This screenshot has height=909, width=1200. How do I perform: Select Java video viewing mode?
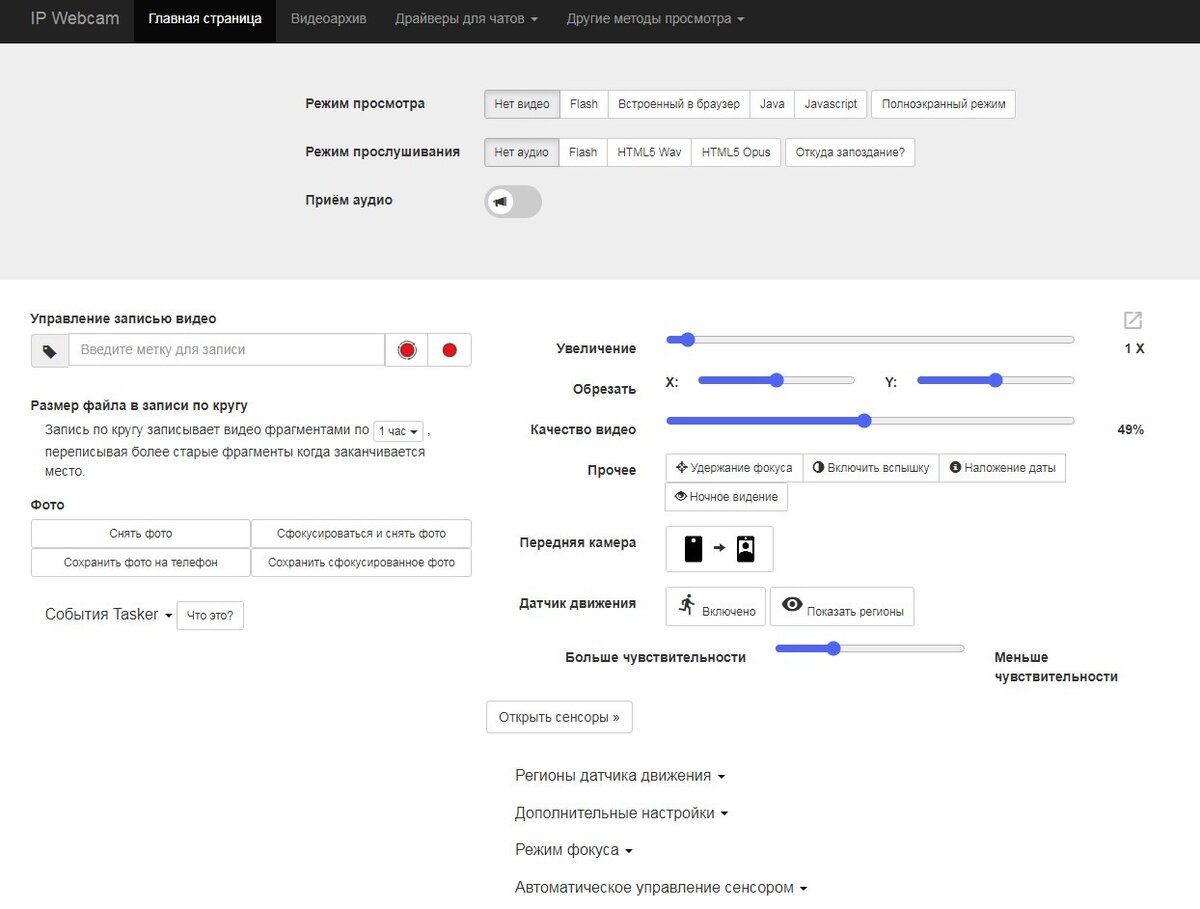point(772,104)
